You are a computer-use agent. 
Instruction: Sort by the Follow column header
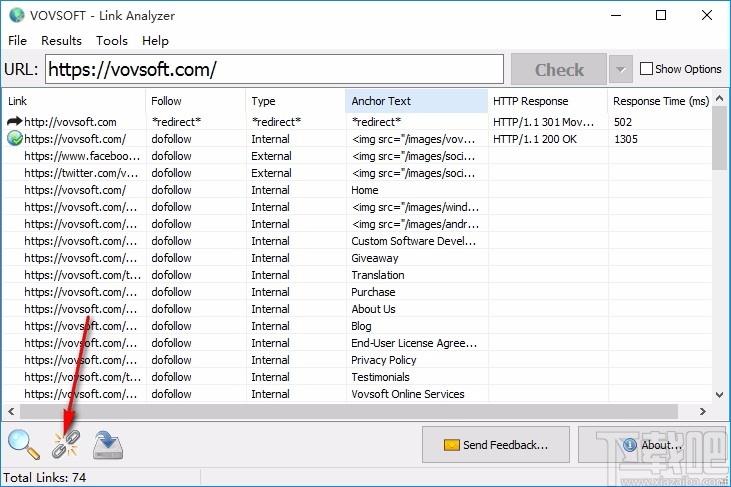[x=196, y=101]
